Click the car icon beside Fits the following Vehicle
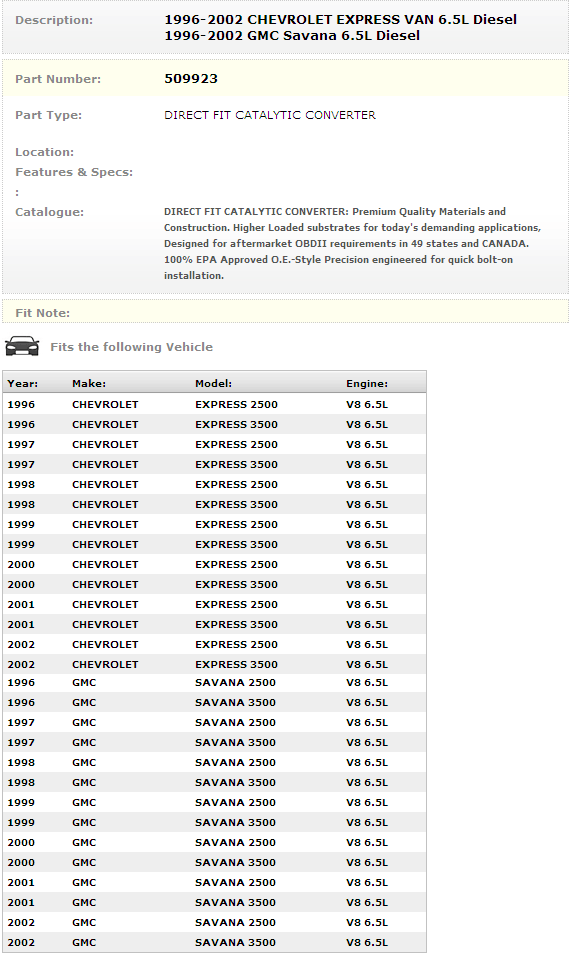 tap(21, 346)
